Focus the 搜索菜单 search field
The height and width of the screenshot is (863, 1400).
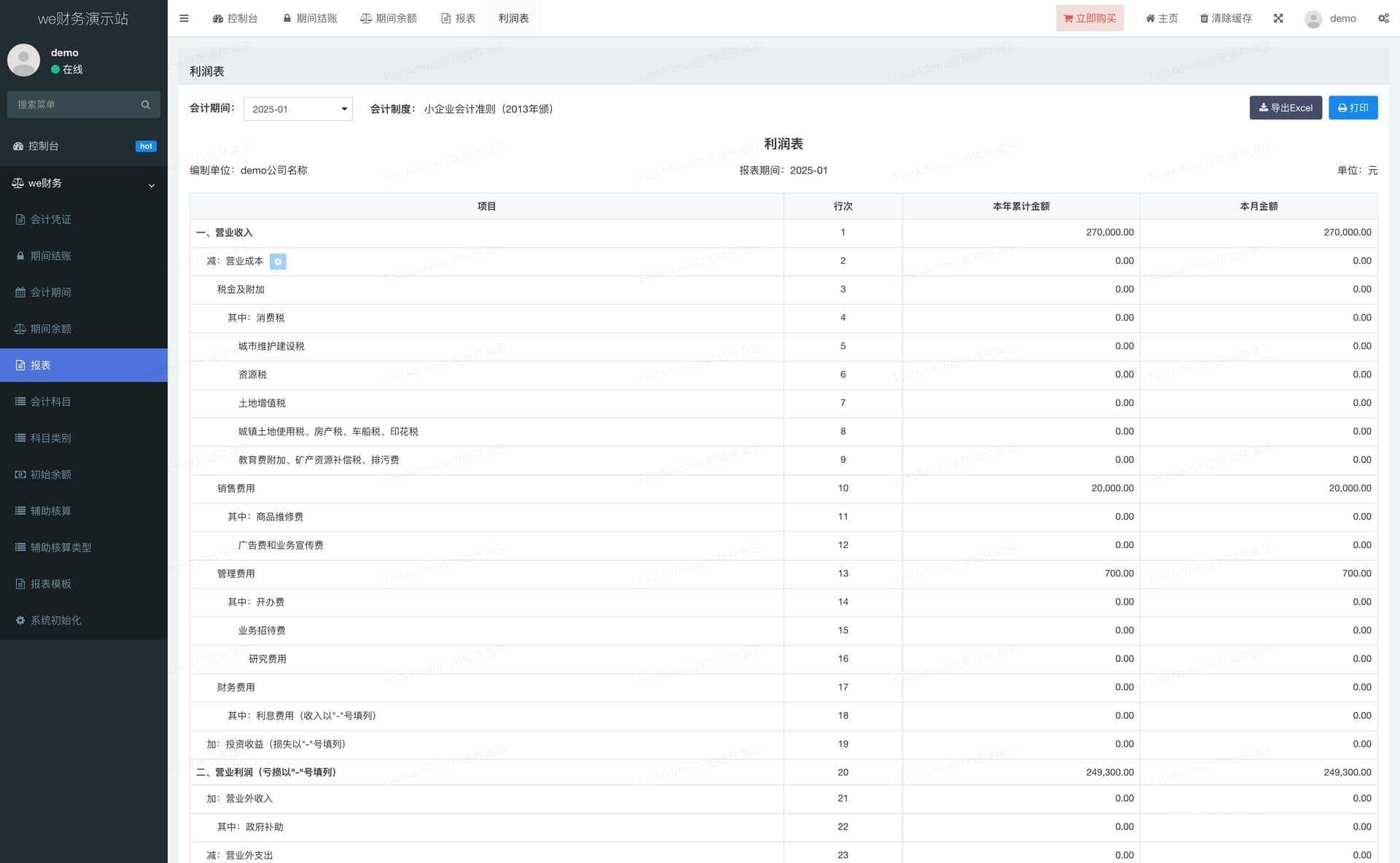tap(73, 105)
